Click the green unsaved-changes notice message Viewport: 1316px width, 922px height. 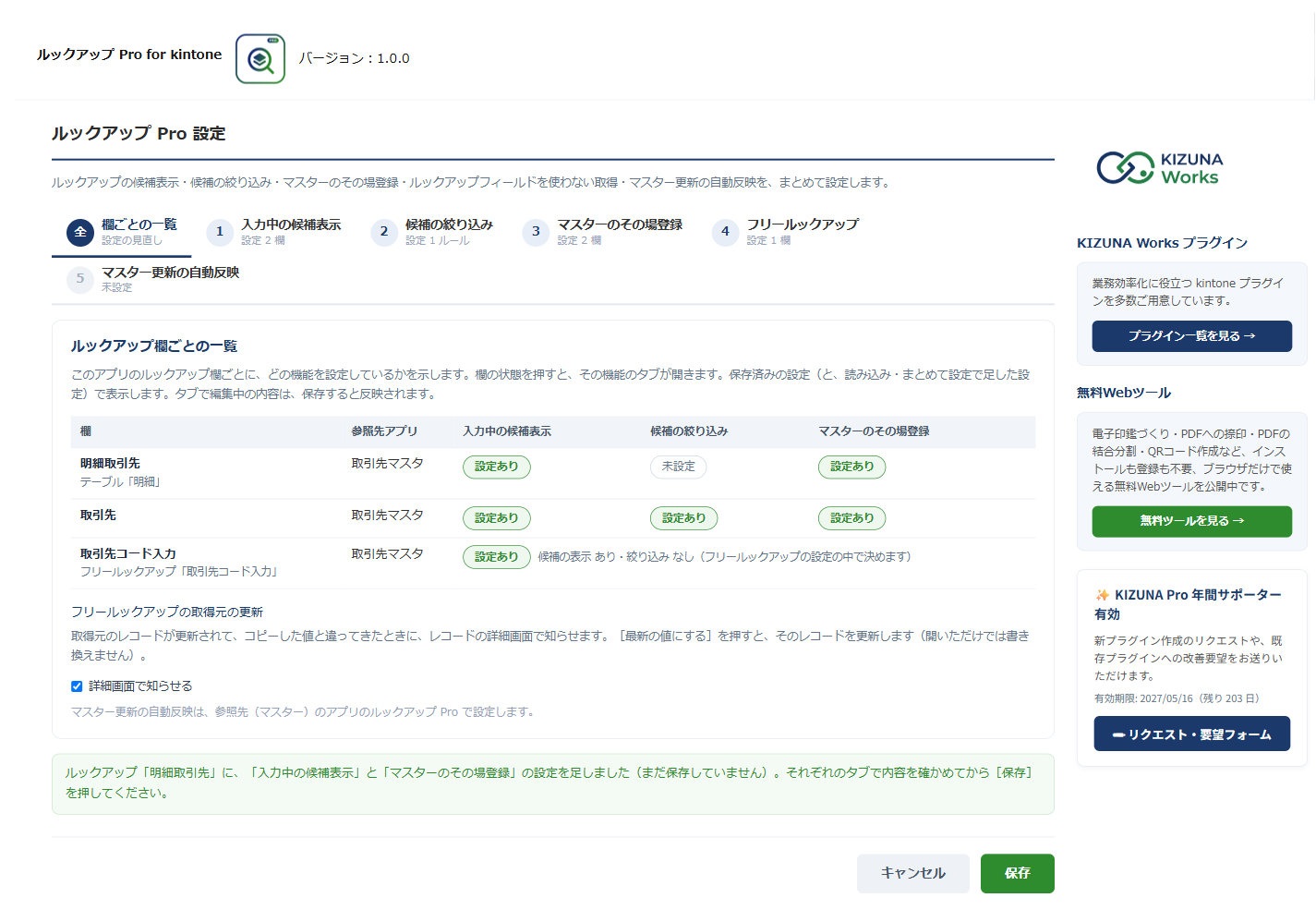(x=553, y=783)
